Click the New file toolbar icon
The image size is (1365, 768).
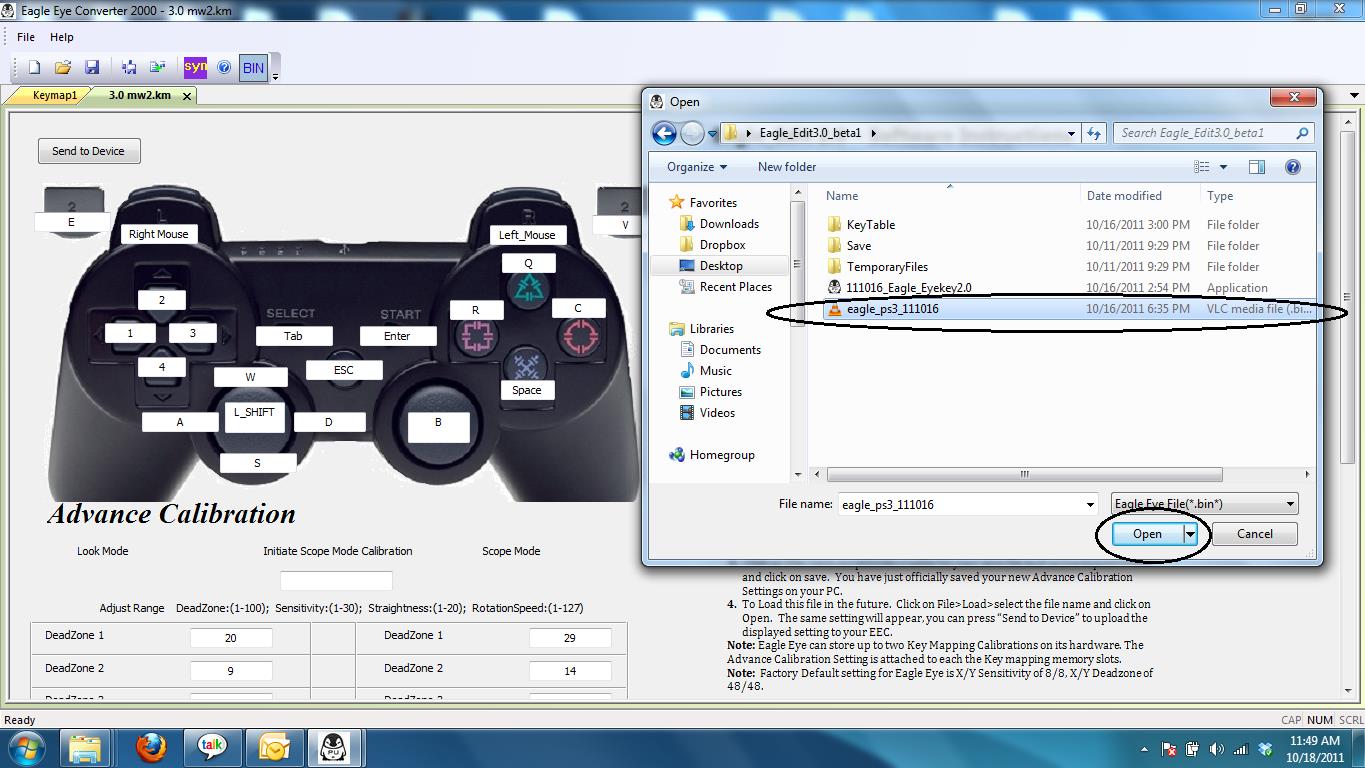tap(35, 68)
